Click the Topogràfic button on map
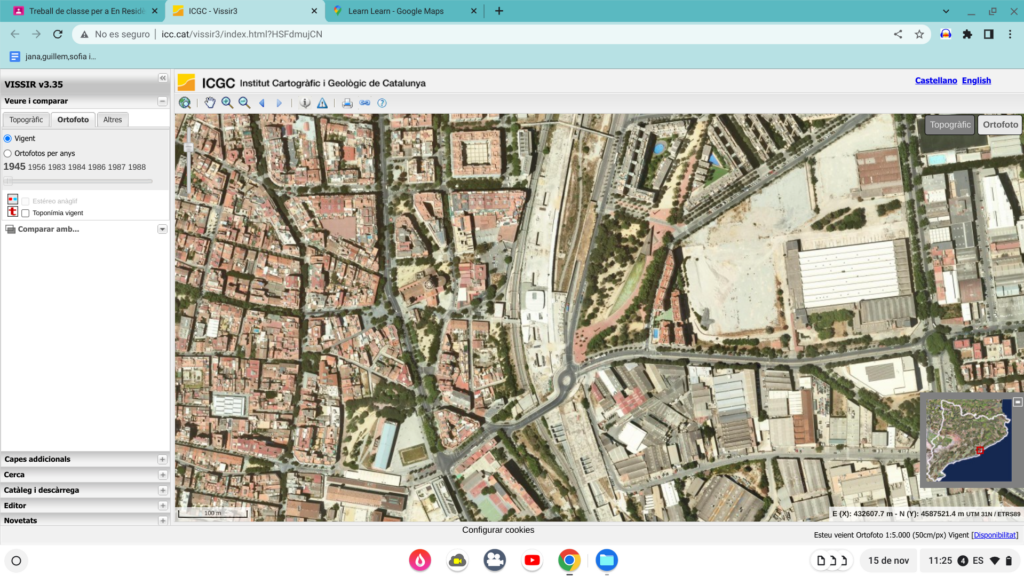The width and height of the screenshot is (1024, 576). click(950, 124)
